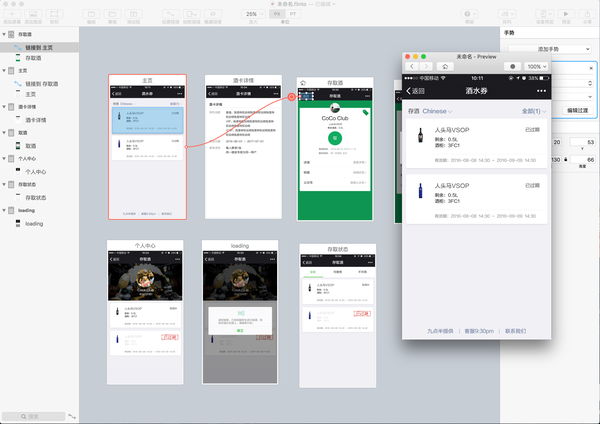Click the Group folder toolbar icon
This screenshot has width=600, height=424.
(x=91, y=14)
